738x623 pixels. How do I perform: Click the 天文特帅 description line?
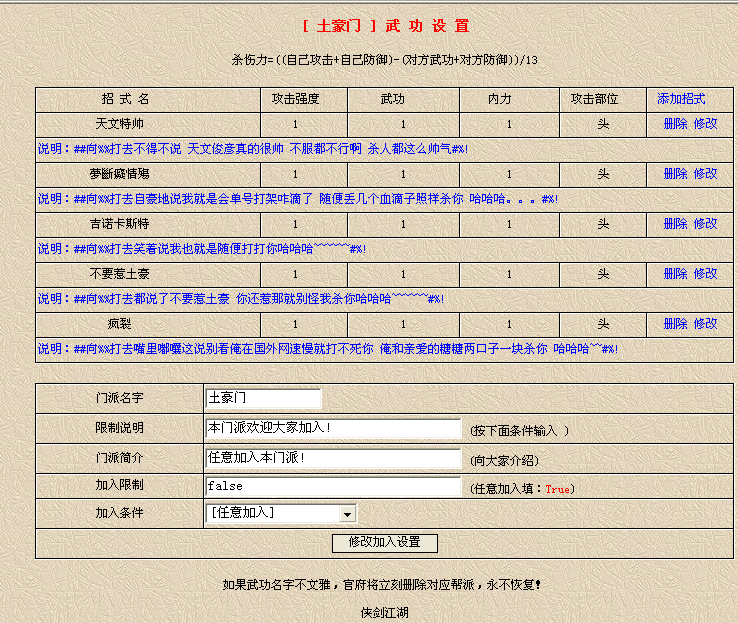click(253, 149)
